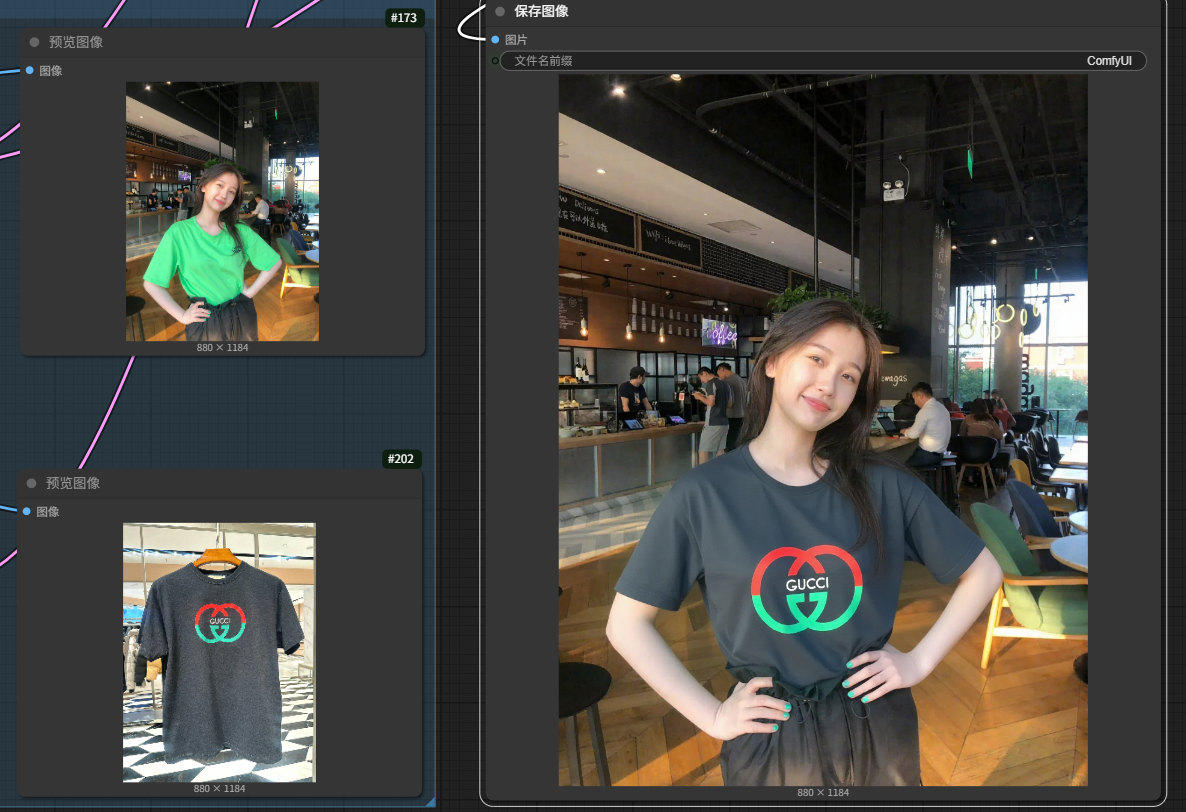Image resolution: width=1186 pixels, height=812 pixels.
Task: Click the small port dot beside 文件名前缀
Action: [495, 61]
